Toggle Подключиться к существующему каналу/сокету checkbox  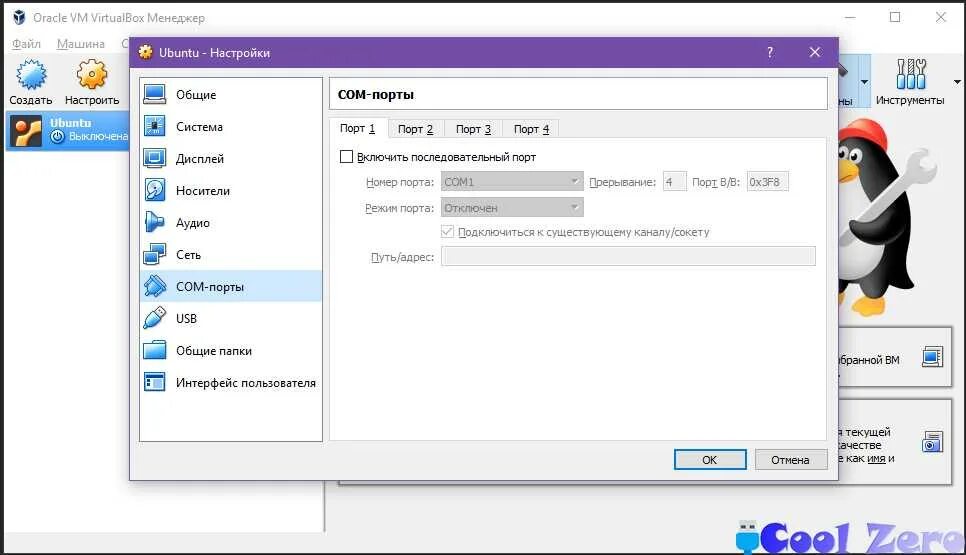point(447,232)
